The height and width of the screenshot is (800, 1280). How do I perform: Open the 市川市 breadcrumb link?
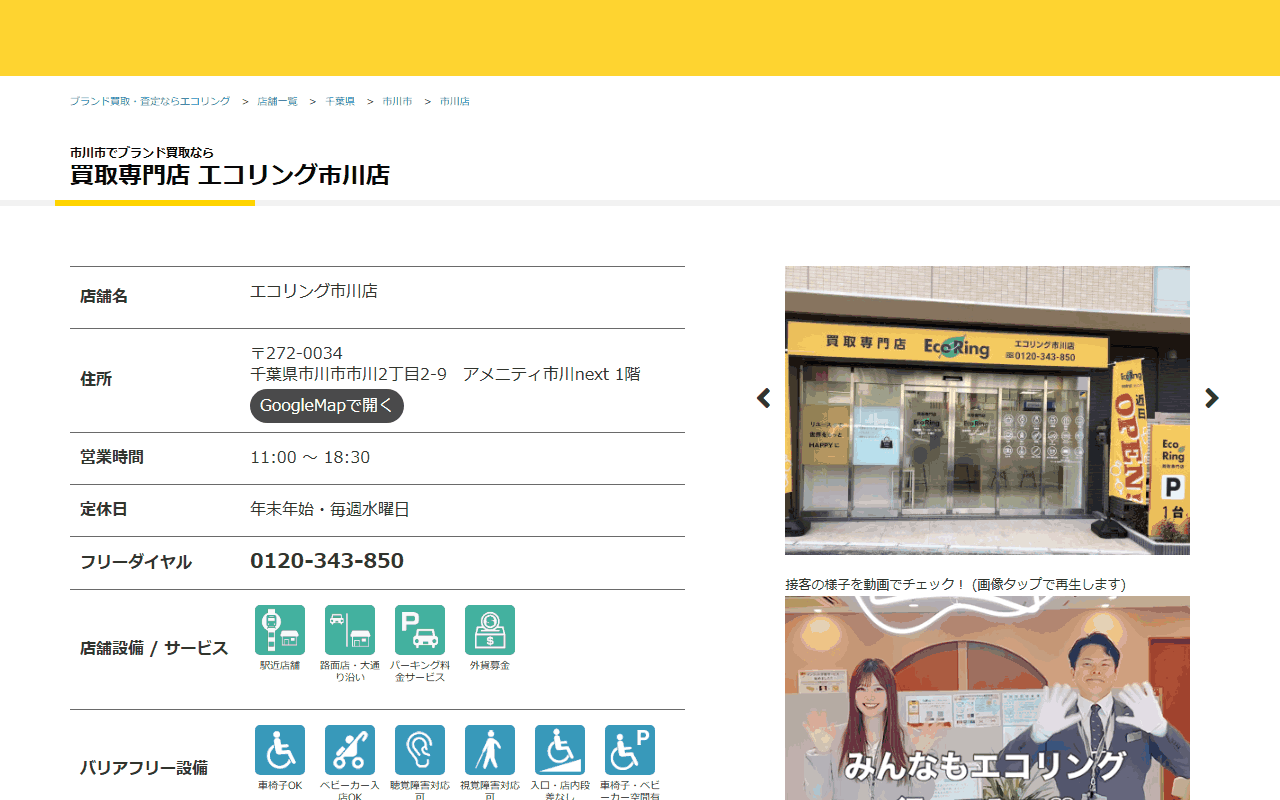coord(397,102)
